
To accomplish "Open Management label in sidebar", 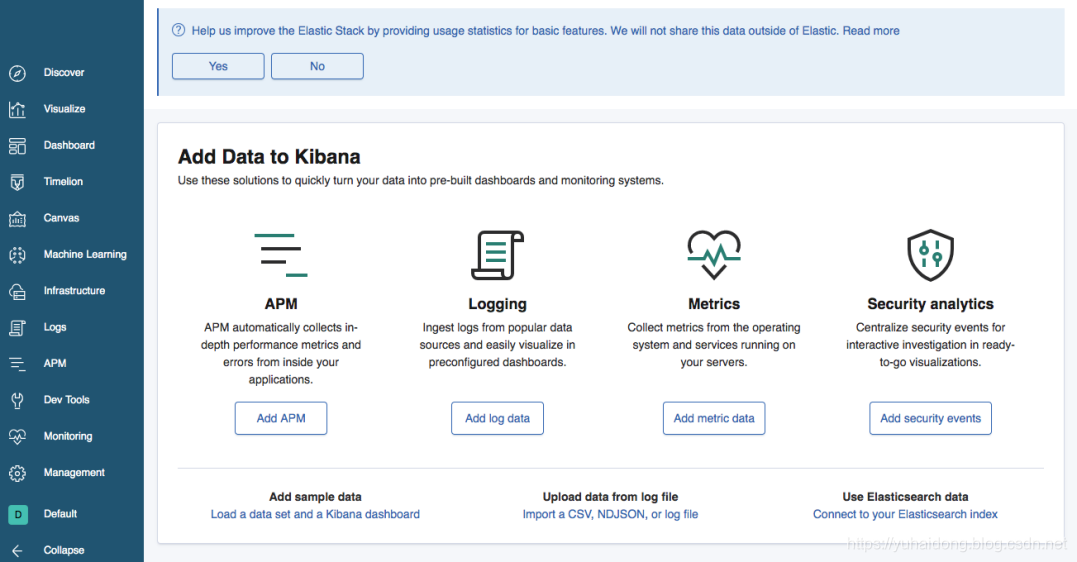I will 74,473.
